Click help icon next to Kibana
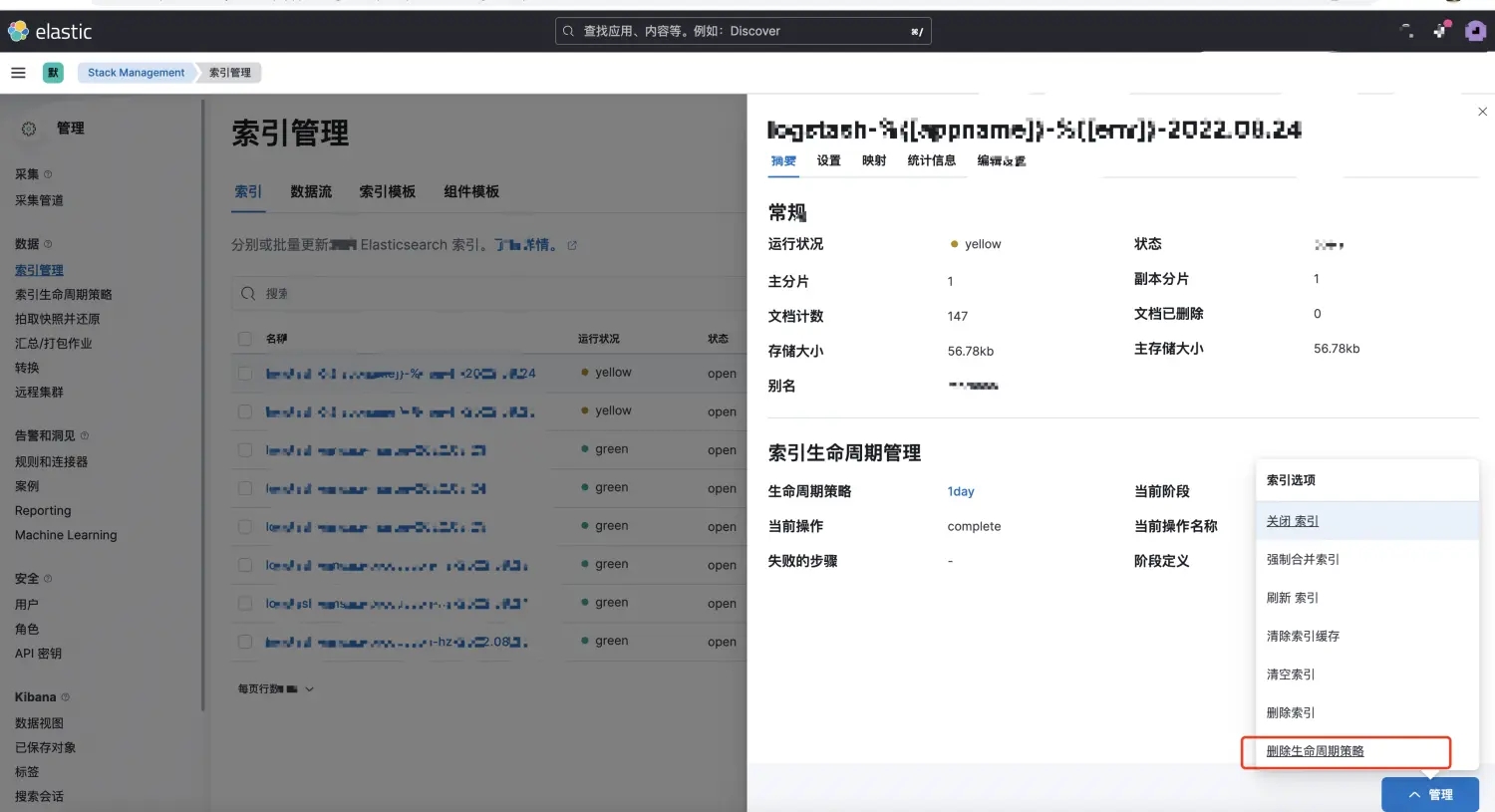The image size is (1495, 812). point(66,697)
